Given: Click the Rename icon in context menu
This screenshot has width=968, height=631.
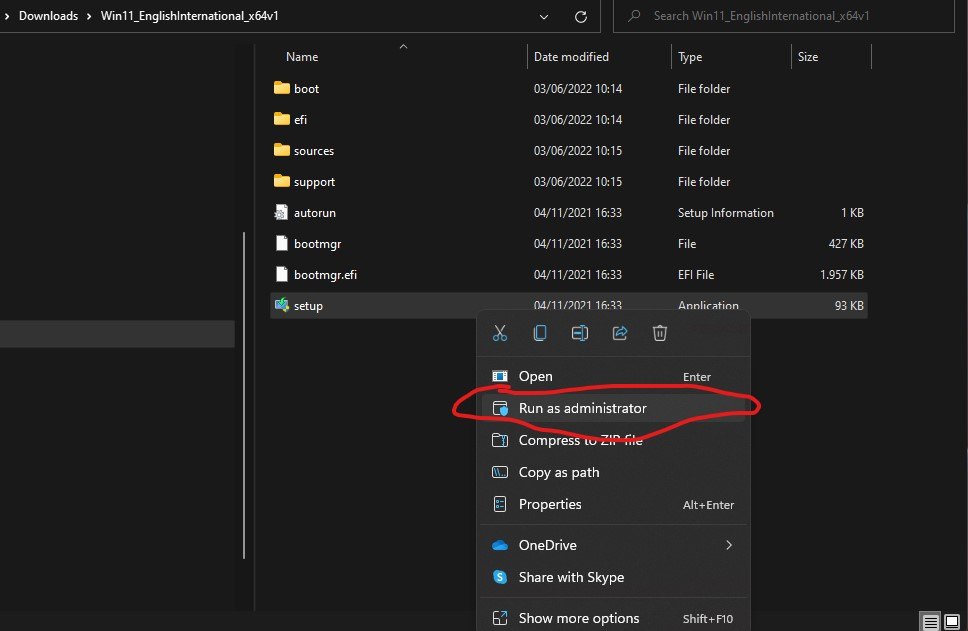Looking at the screenshot, I should click(x=580, y=333).
